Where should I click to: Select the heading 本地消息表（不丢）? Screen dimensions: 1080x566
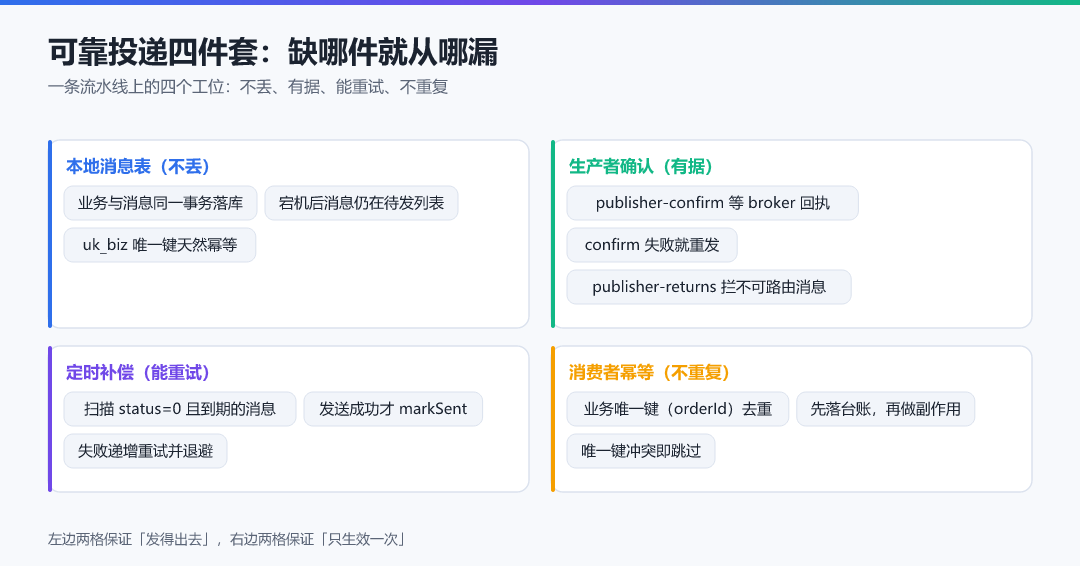pyautogui.click(x=138, y=167)
